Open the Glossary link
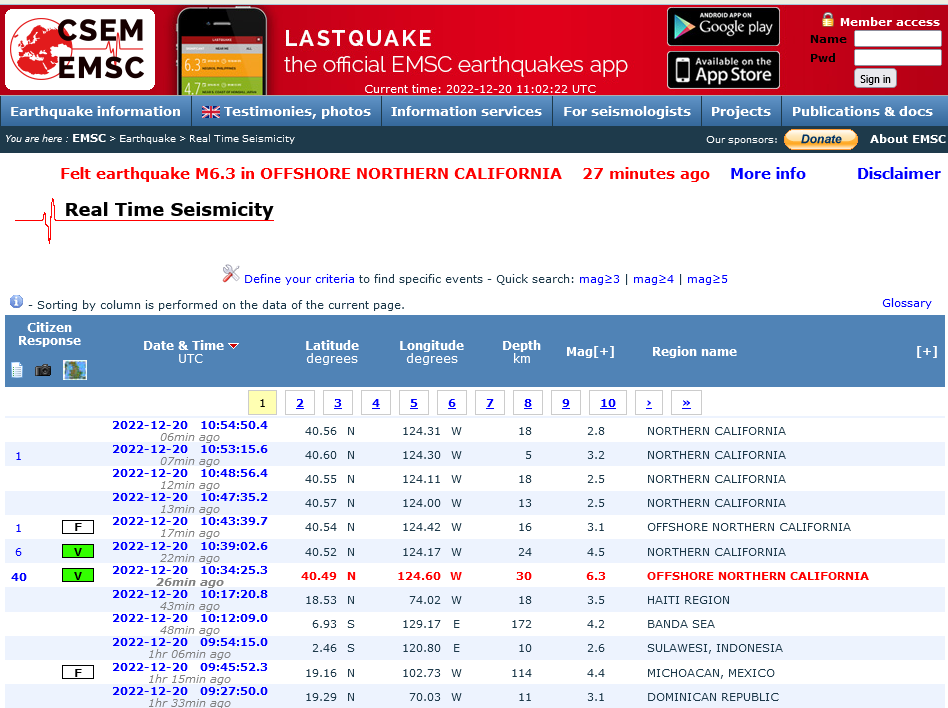Screen dimensions: 948x708 [x=906, y=303]
